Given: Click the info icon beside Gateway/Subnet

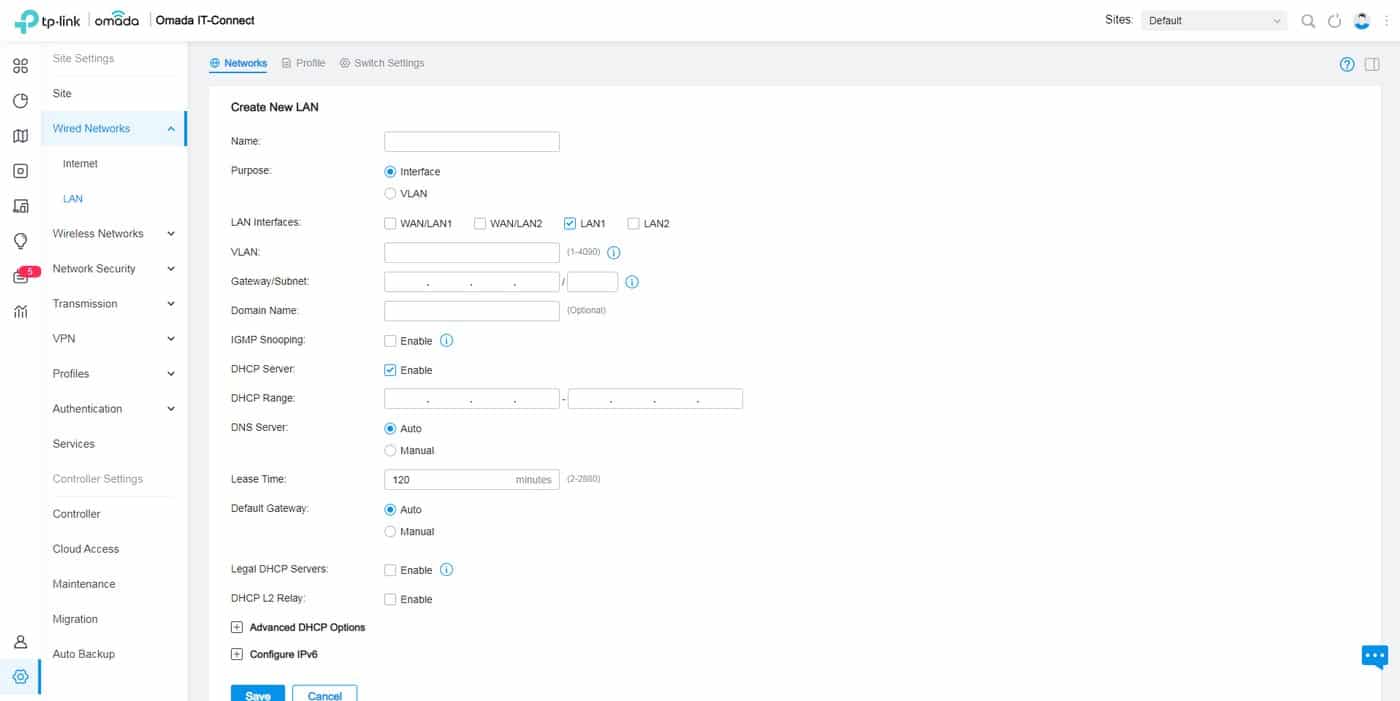Looking at the screenshot, I should pyautogui.click(x=632, y=282).
